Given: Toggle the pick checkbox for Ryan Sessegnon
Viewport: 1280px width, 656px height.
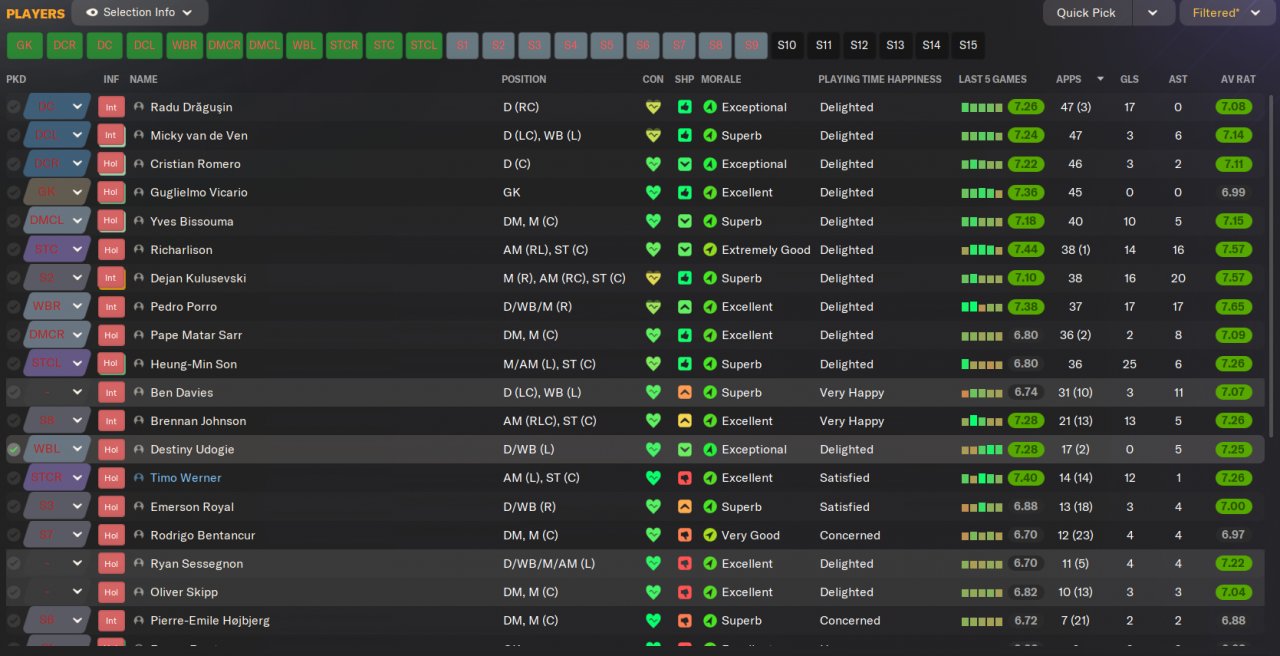Looking at the screenshot, I should tap(13, 563).
